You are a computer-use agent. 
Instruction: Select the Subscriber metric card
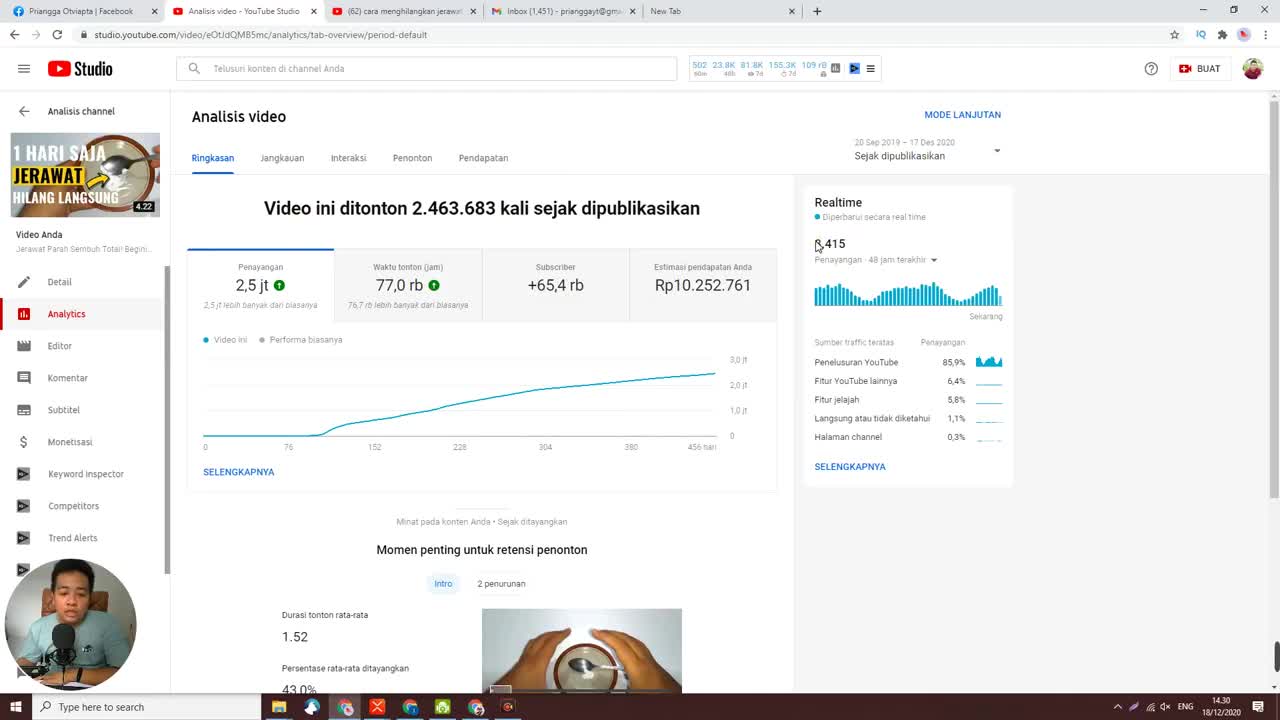point(556,285)
